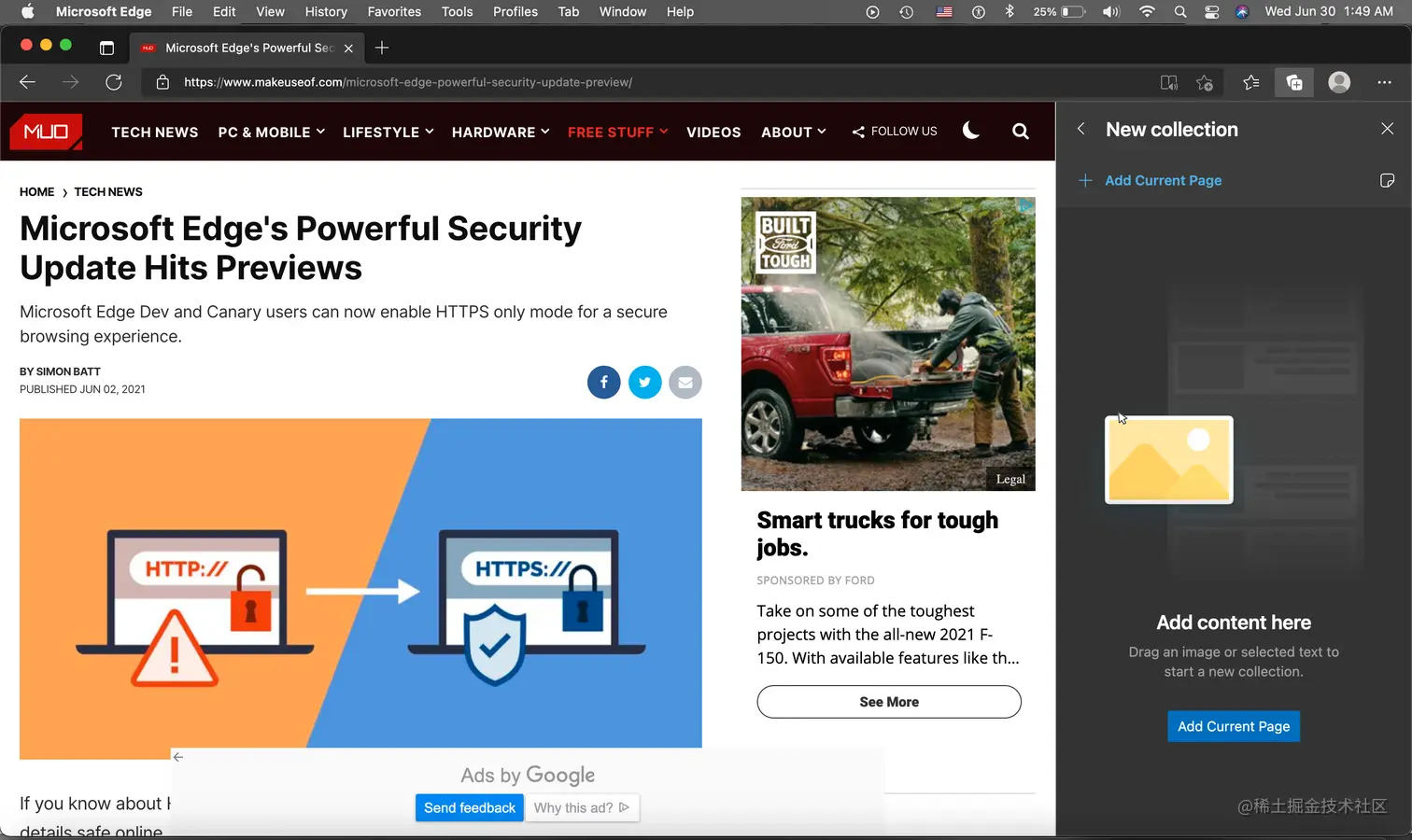The width and height of the screenshot is (1412, 840).
Task: Open Immersive Reader icon in address bar
Action: tap(1169, 82)
